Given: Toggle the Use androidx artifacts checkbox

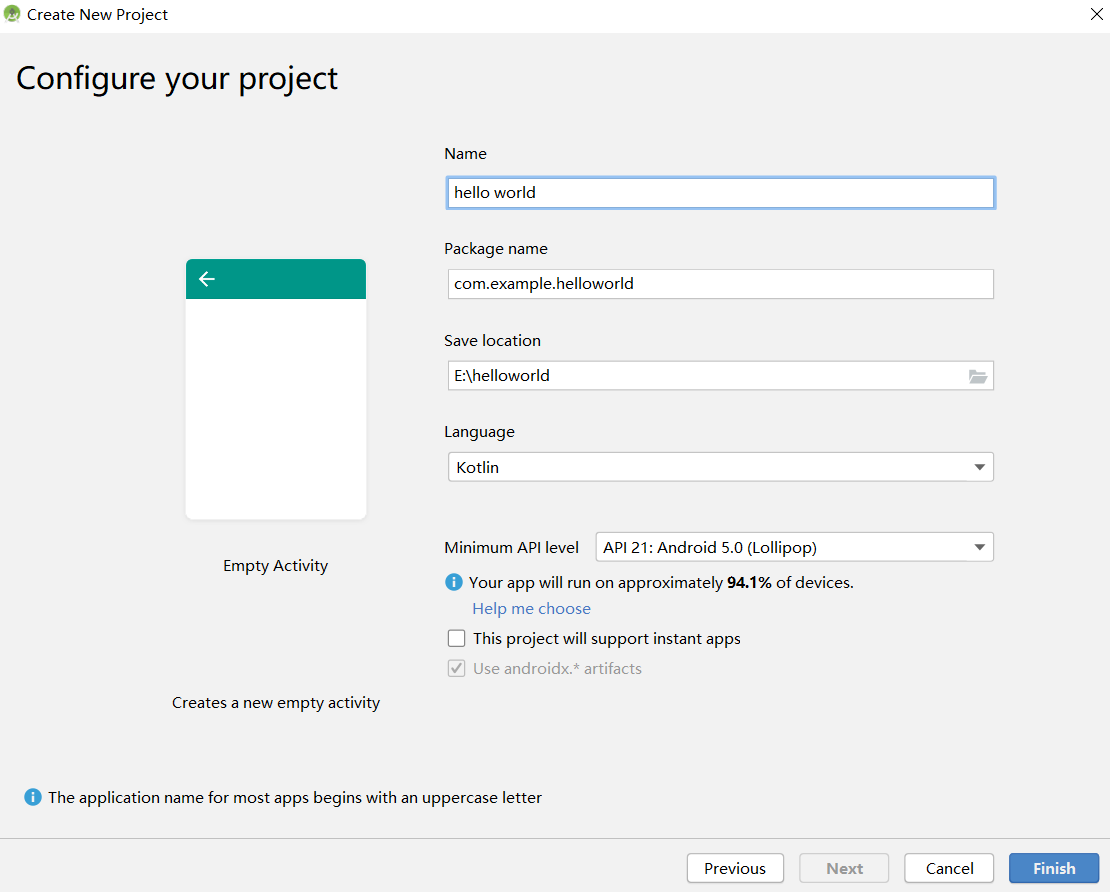Looking at the screenshot, I should 457,668.
